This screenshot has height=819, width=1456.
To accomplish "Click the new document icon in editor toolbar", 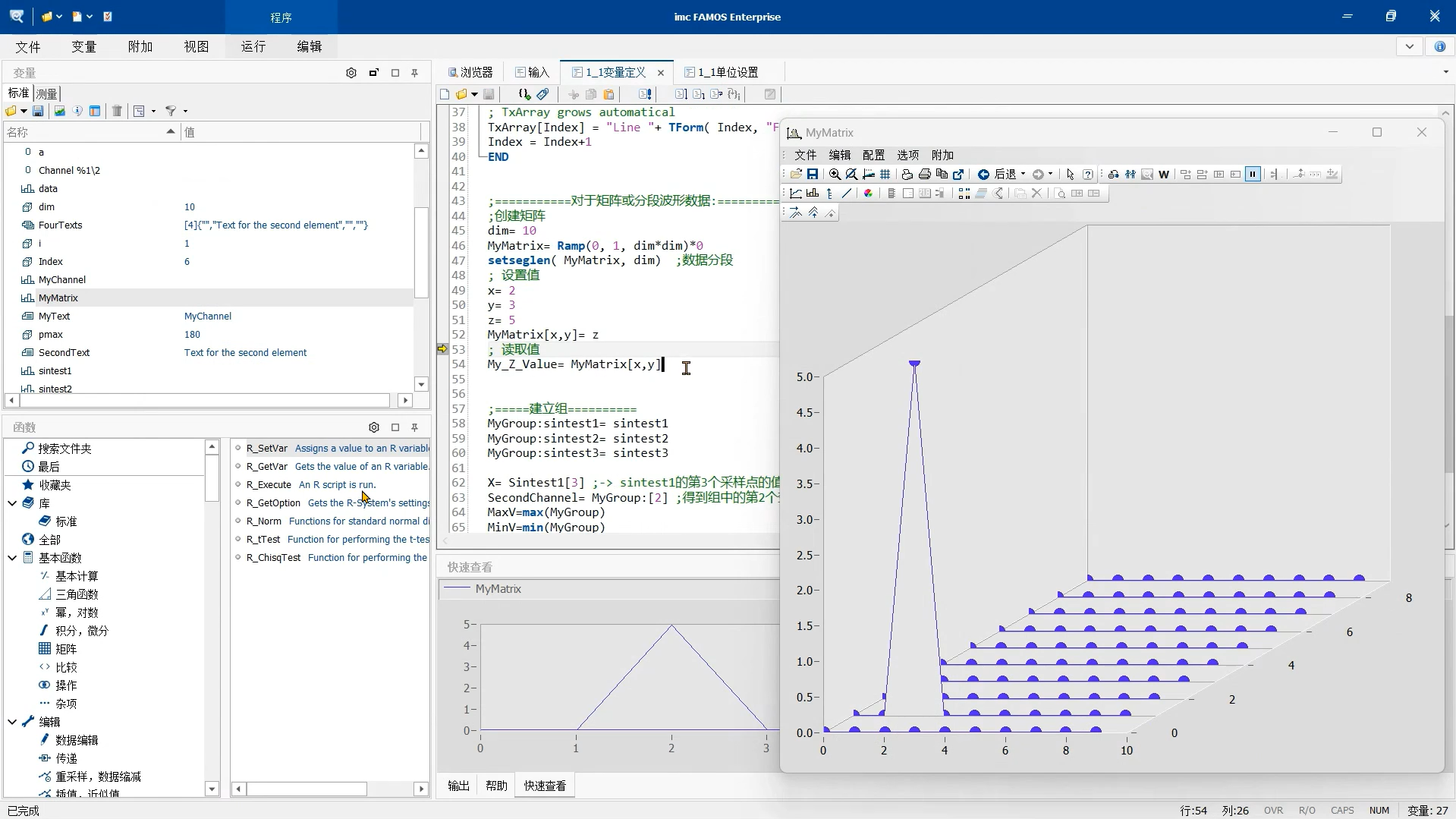I will click(x=445, y=94).
